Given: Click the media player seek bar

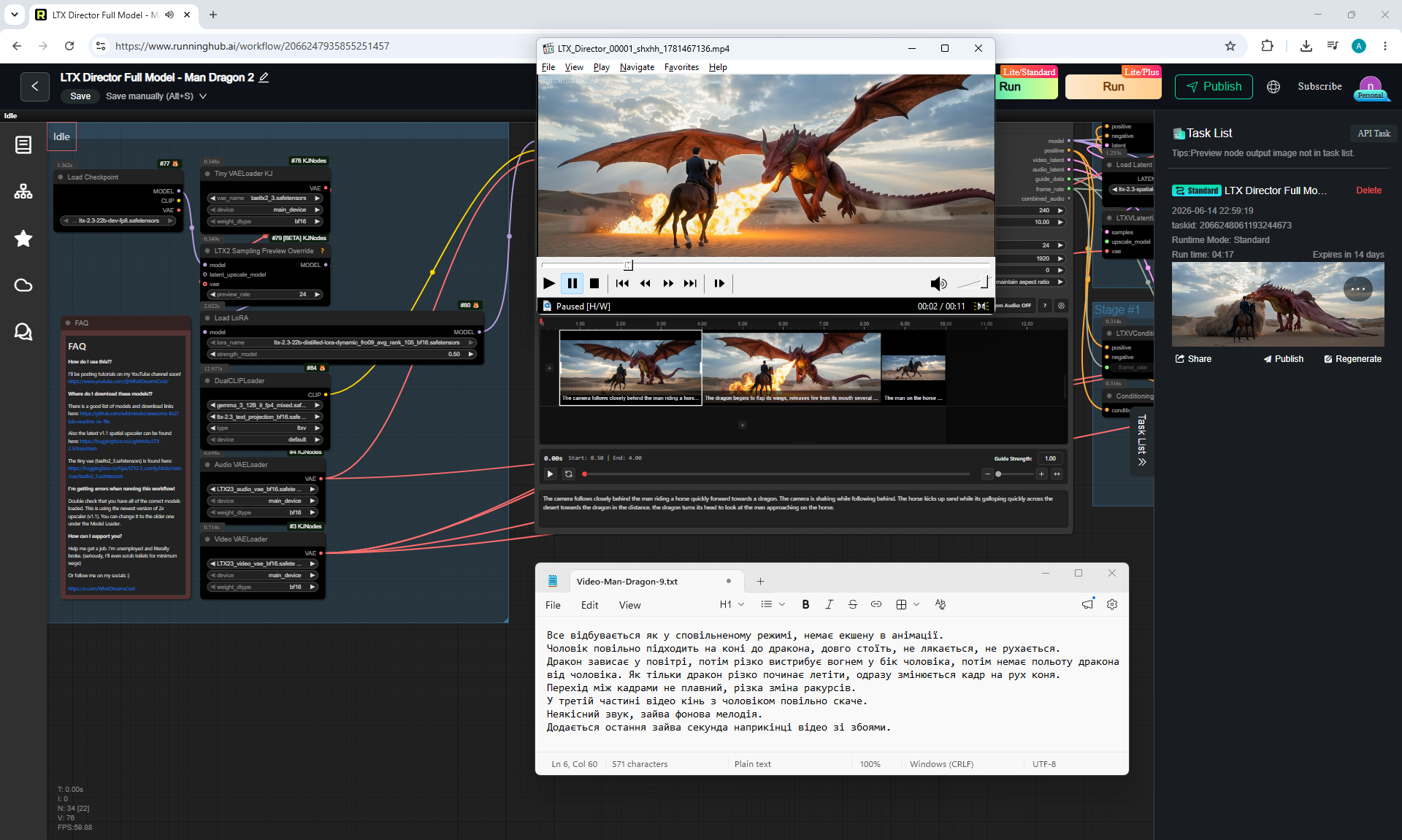Looking at the screenshot, I should coord(765,265).
